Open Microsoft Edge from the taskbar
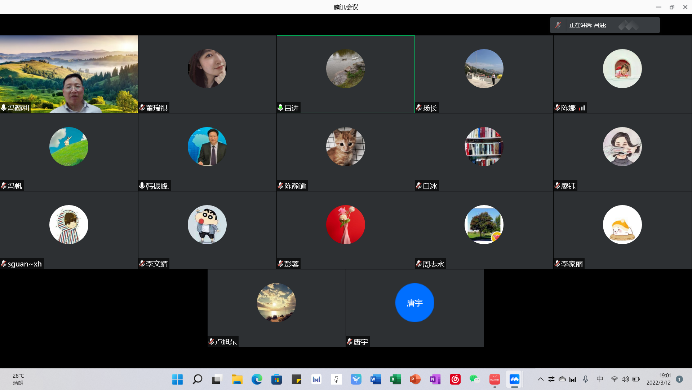 tap(257, 379)
